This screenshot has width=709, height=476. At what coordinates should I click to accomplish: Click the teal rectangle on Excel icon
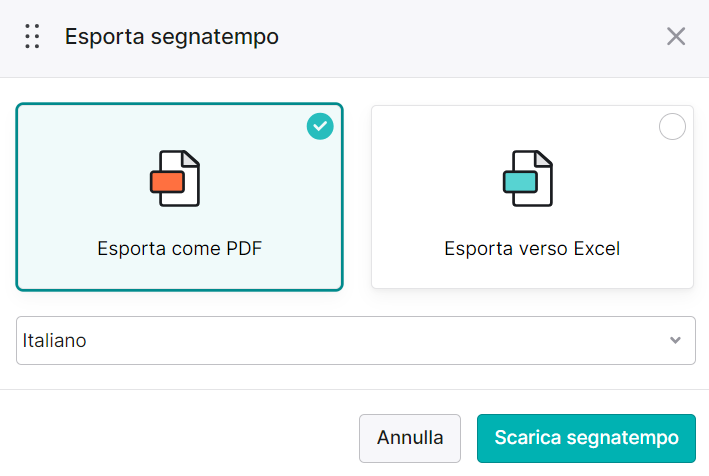(520, 182)
